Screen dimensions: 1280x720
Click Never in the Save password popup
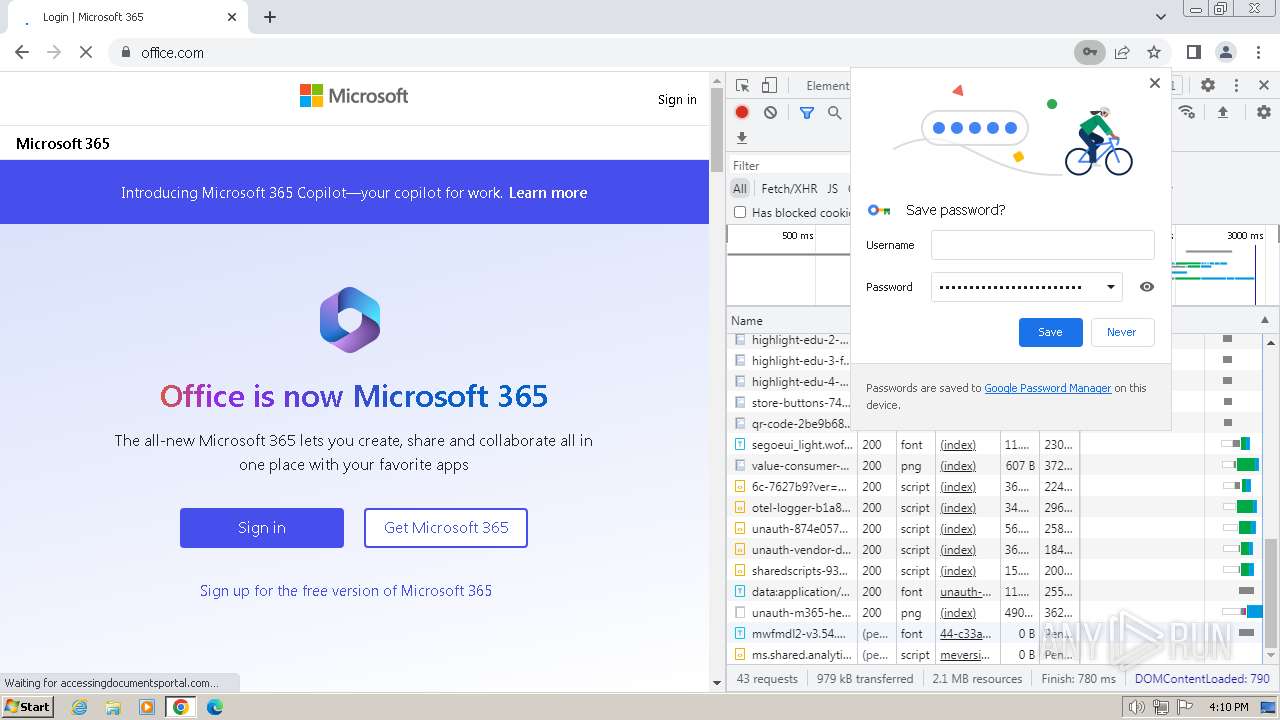[1121, 332]
